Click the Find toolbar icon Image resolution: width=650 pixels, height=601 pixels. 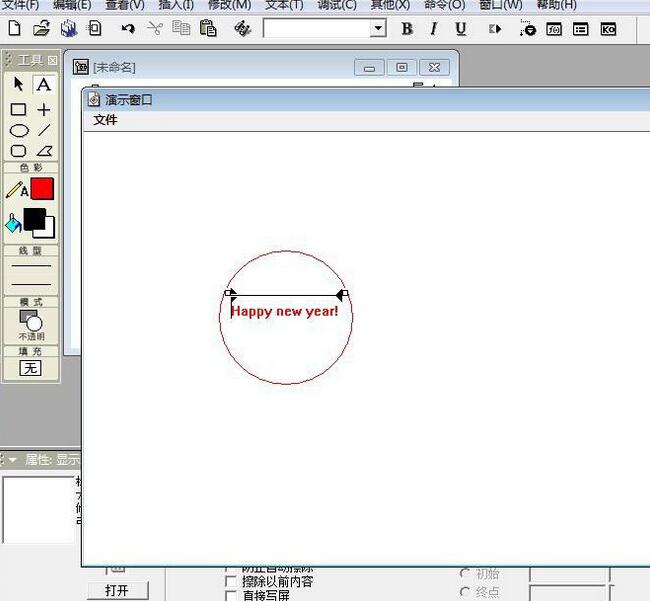[243, 29]
